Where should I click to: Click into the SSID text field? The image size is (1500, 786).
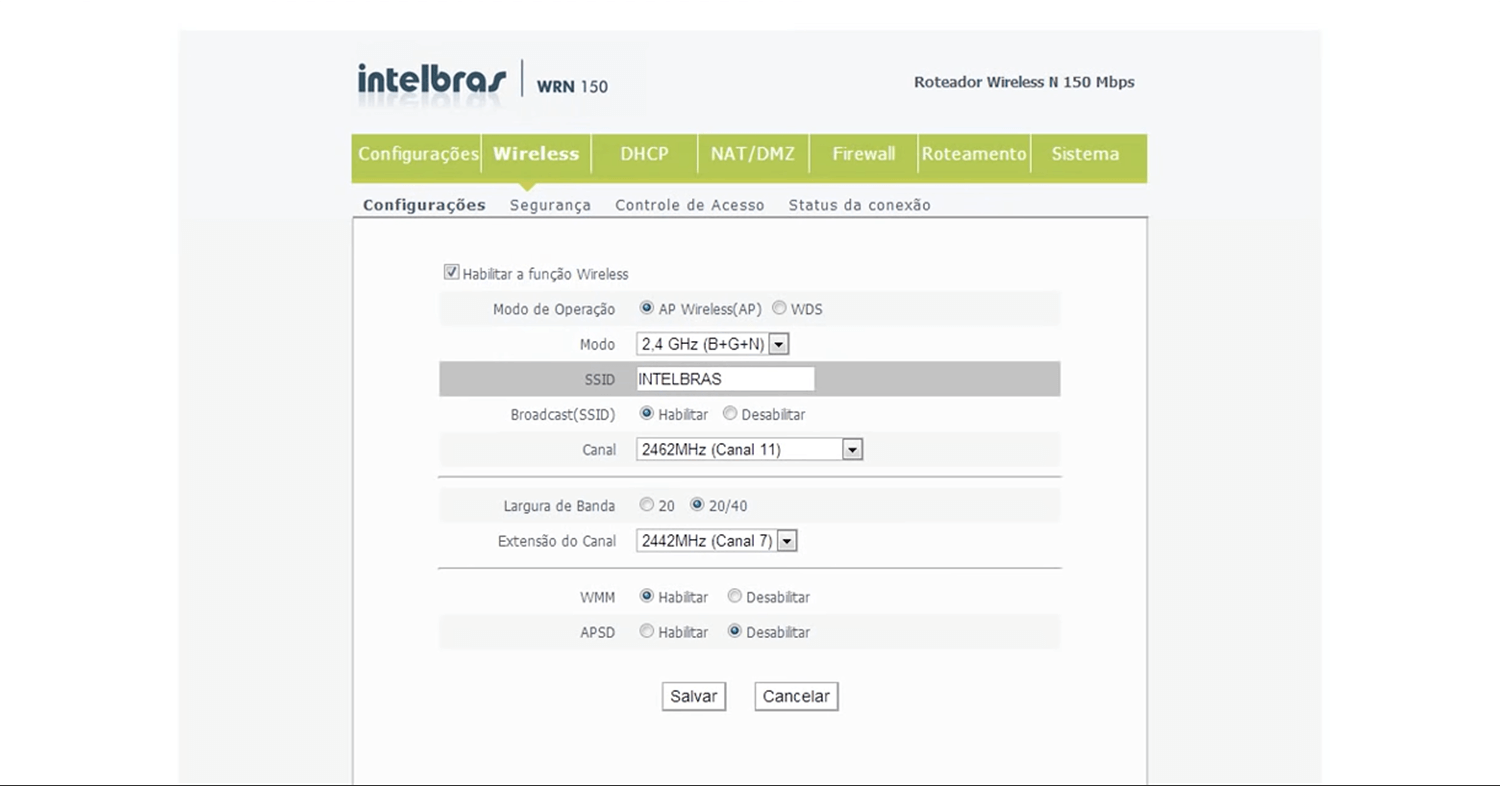[x=725, y=379]
